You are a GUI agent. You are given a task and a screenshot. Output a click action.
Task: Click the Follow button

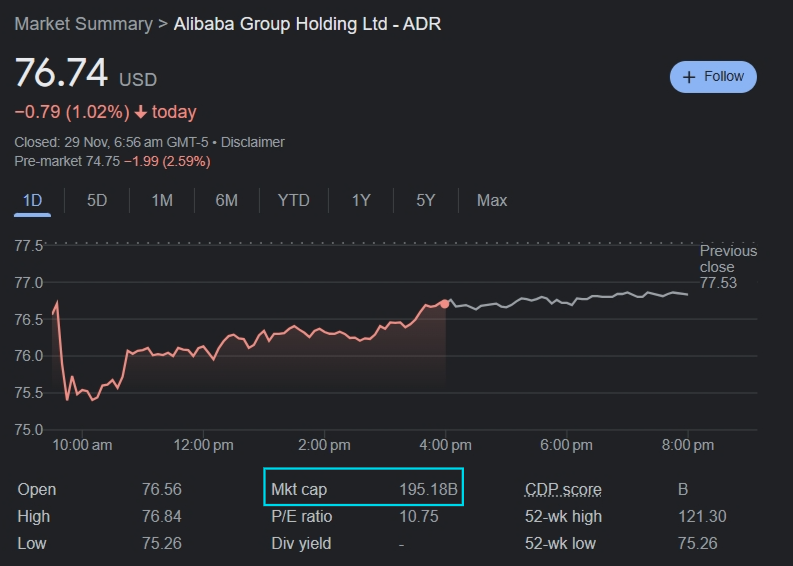click(x=713, y=77)
